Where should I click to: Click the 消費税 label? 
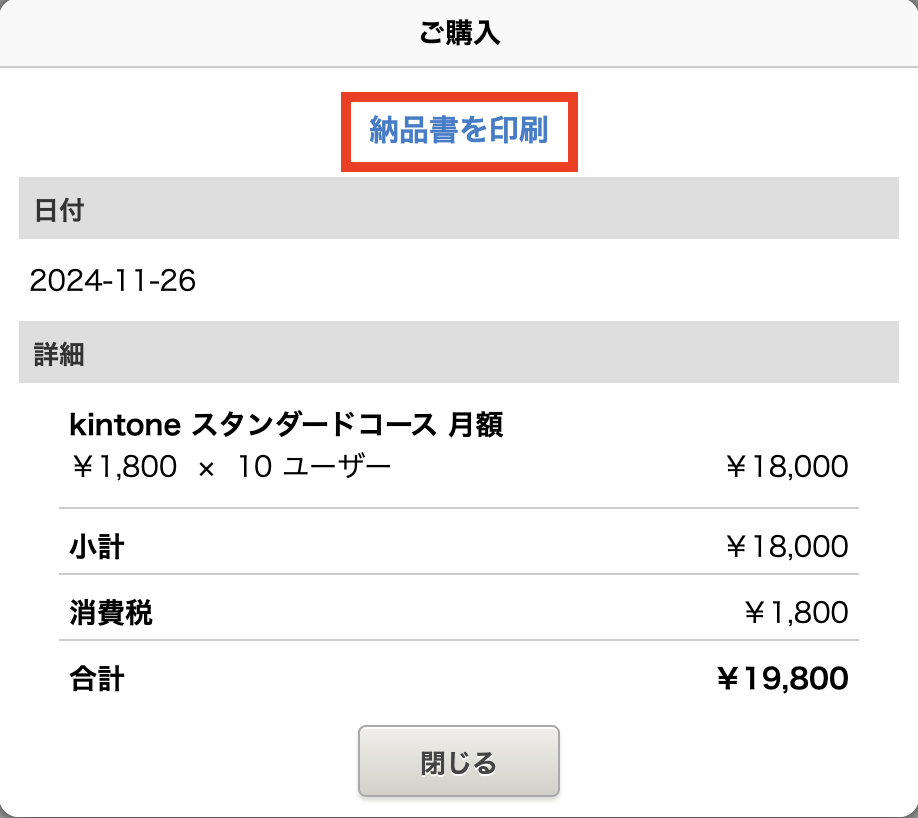(111, 613)
